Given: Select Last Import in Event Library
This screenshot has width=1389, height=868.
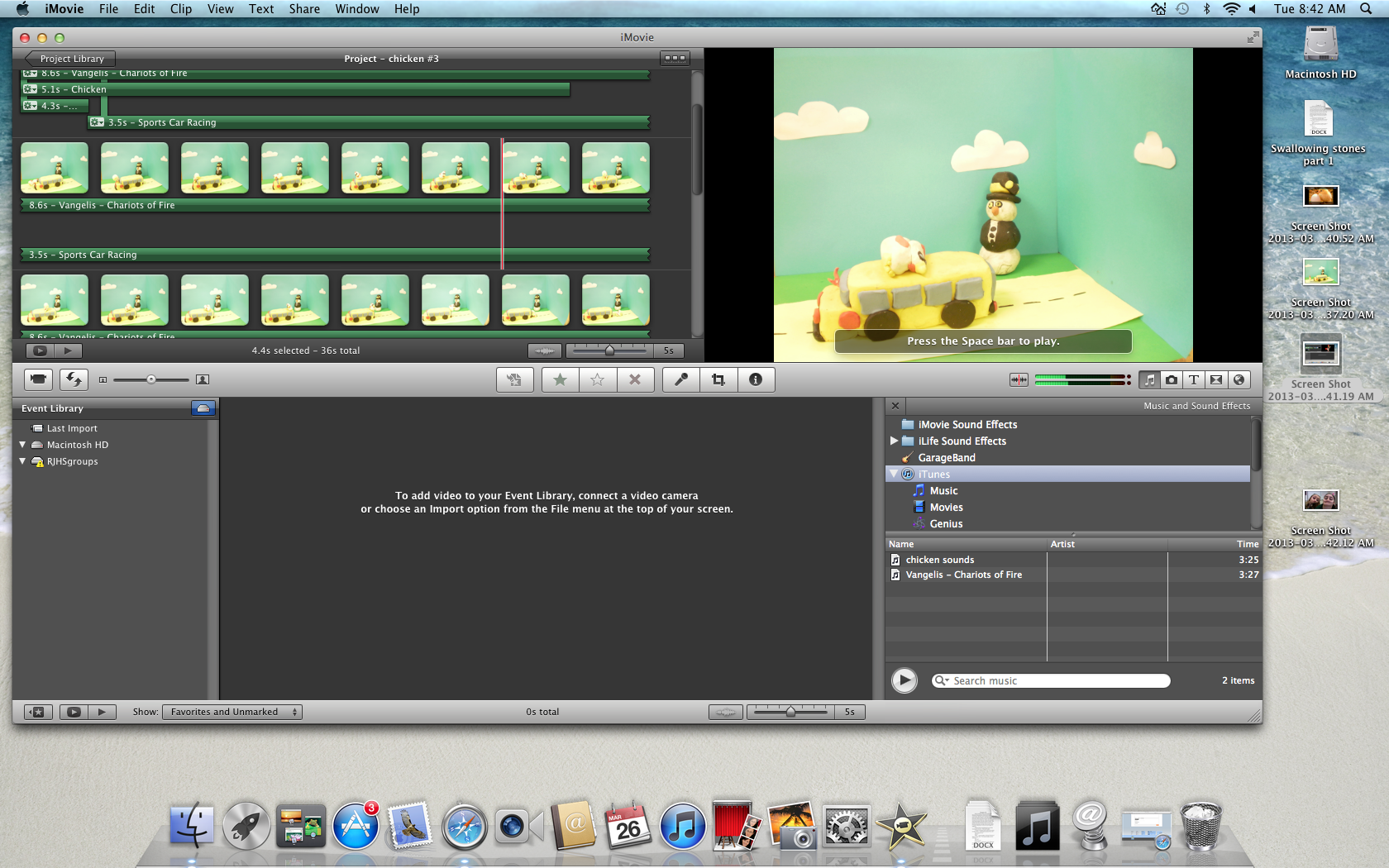Looking at the screenshot, I should coord(72,428).
